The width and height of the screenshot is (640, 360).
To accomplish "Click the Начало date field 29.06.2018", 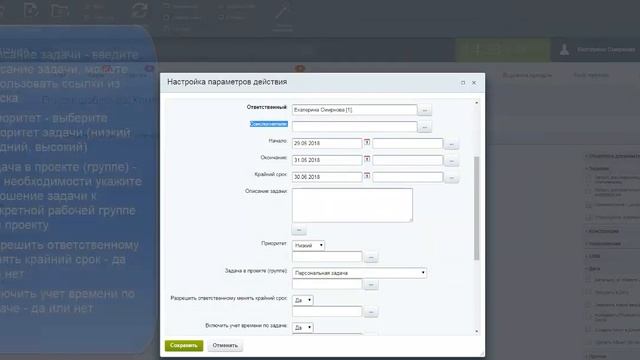I will pyautogui.click(x=327, y=143).
